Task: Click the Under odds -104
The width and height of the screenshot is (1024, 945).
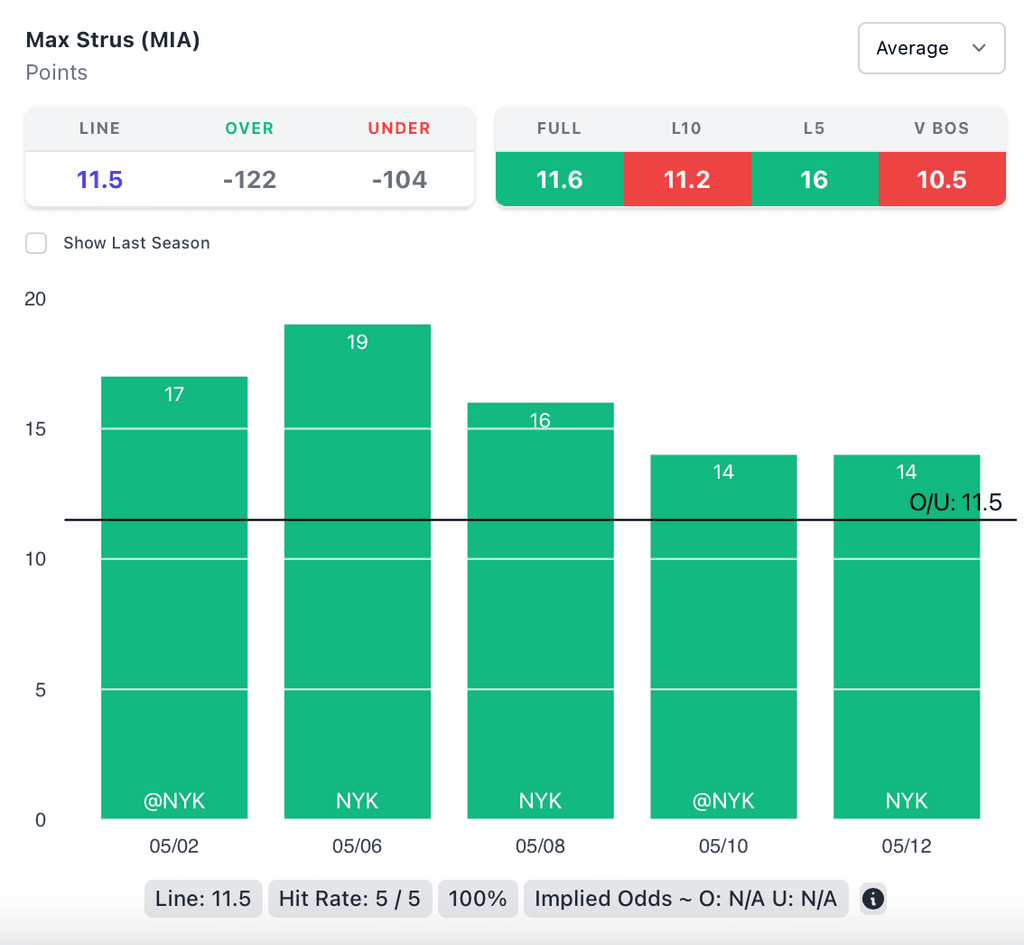Action: [x=399, y=180]
